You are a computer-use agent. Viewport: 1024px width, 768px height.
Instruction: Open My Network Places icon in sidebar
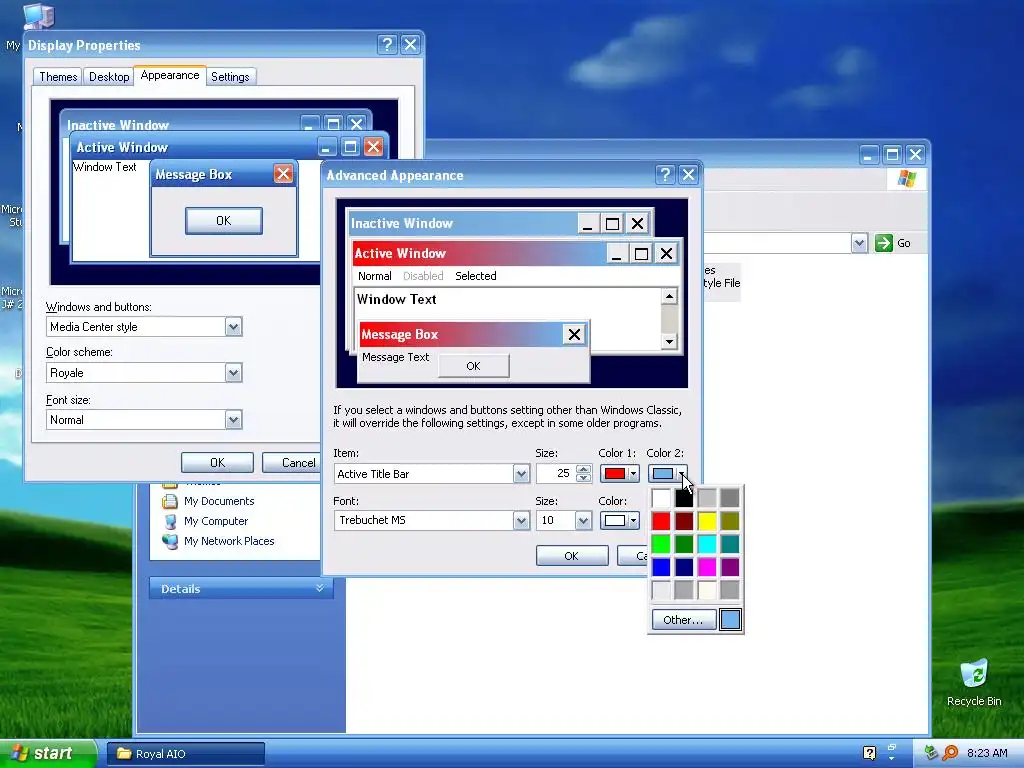(x=170, y=541)
